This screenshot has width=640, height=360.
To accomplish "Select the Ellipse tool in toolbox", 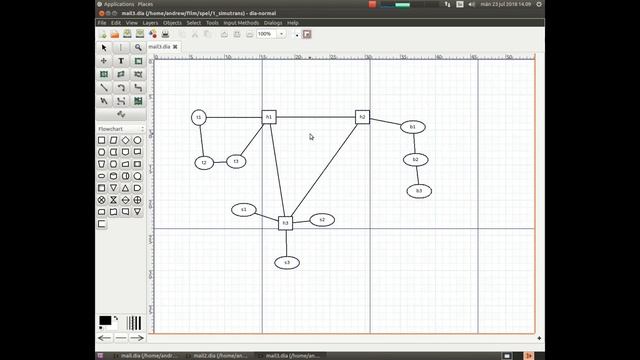I will click(x=104, y=74).
